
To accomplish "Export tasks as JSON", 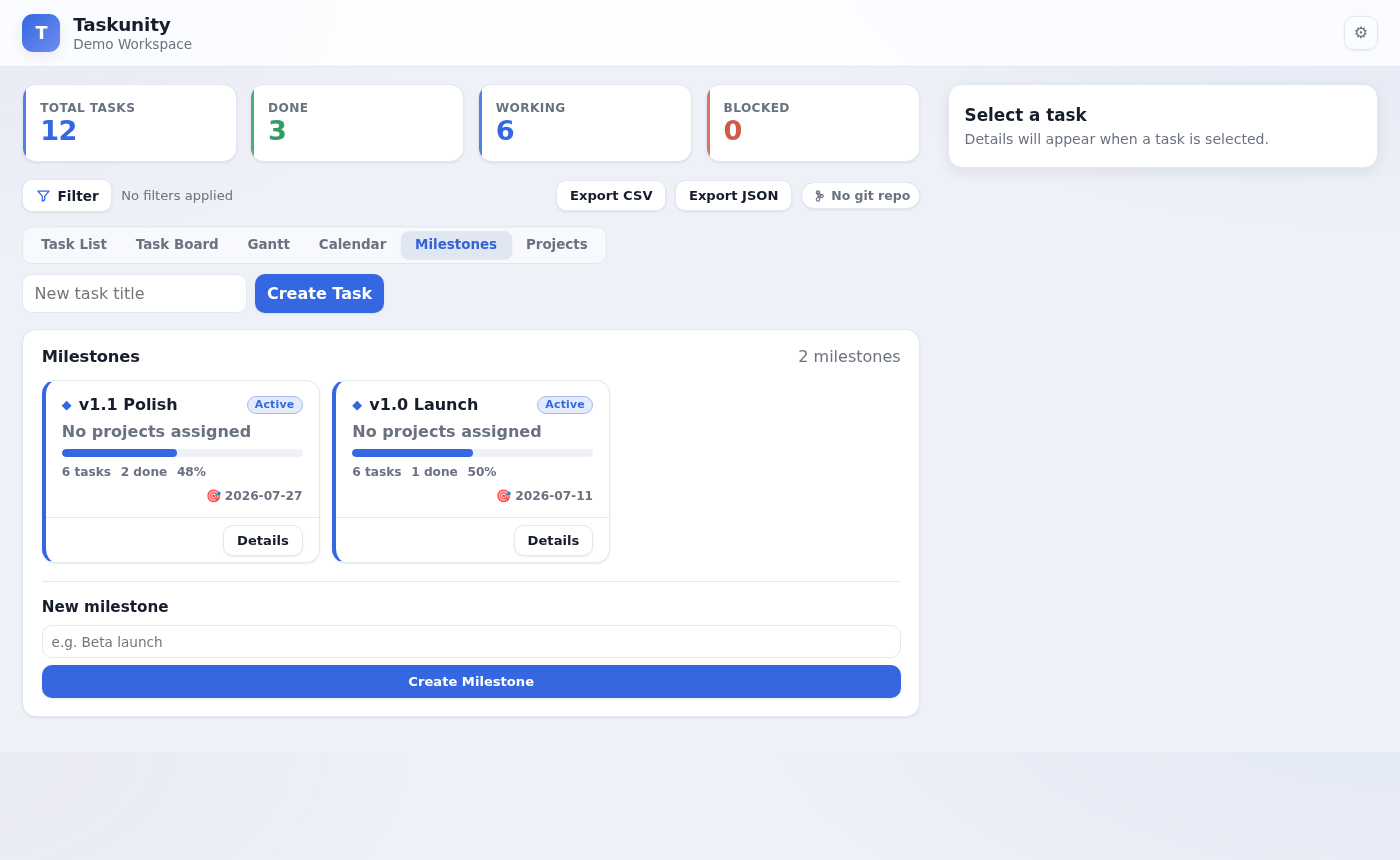I will 733,196.
